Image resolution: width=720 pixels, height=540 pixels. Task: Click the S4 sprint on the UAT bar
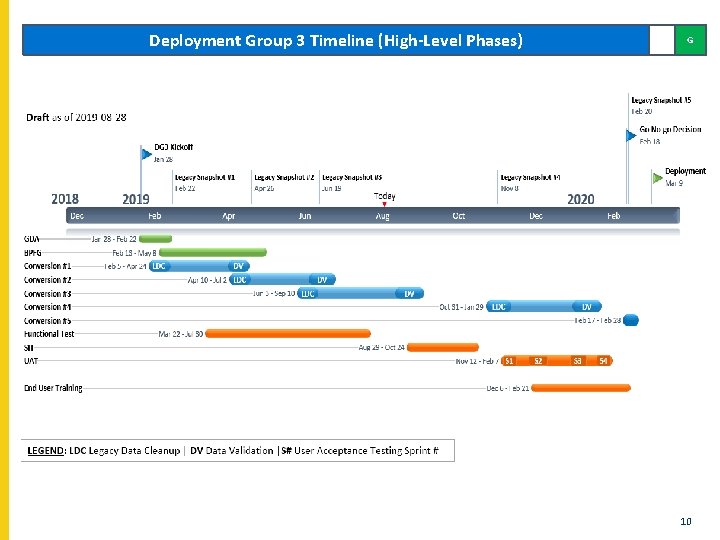click(603, 361)
